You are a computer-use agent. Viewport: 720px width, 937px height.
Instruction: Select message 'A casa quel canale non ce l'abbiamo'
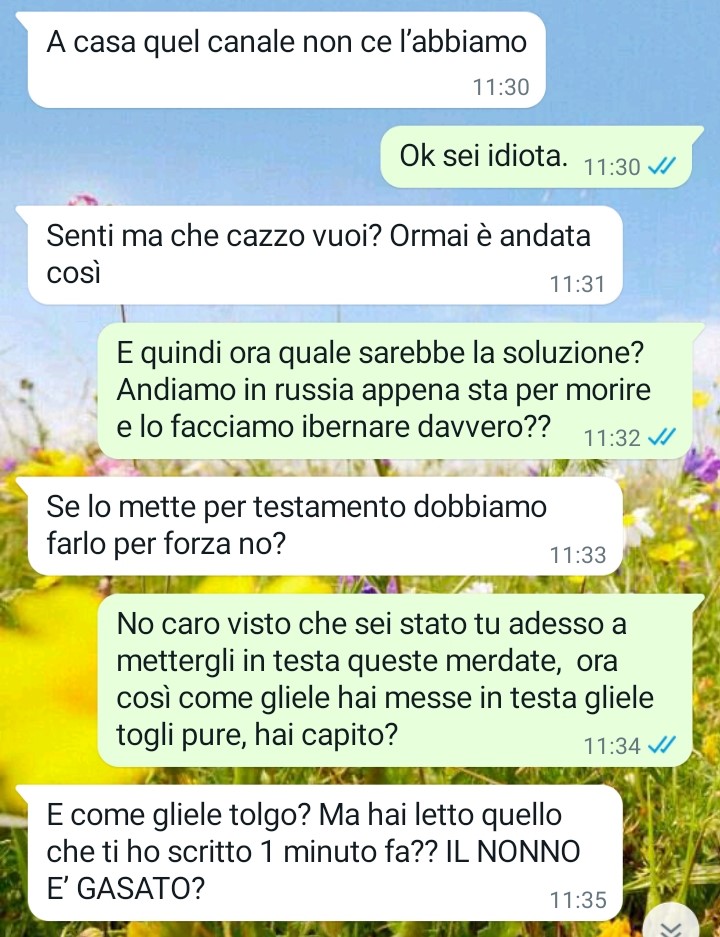point(286,60)
